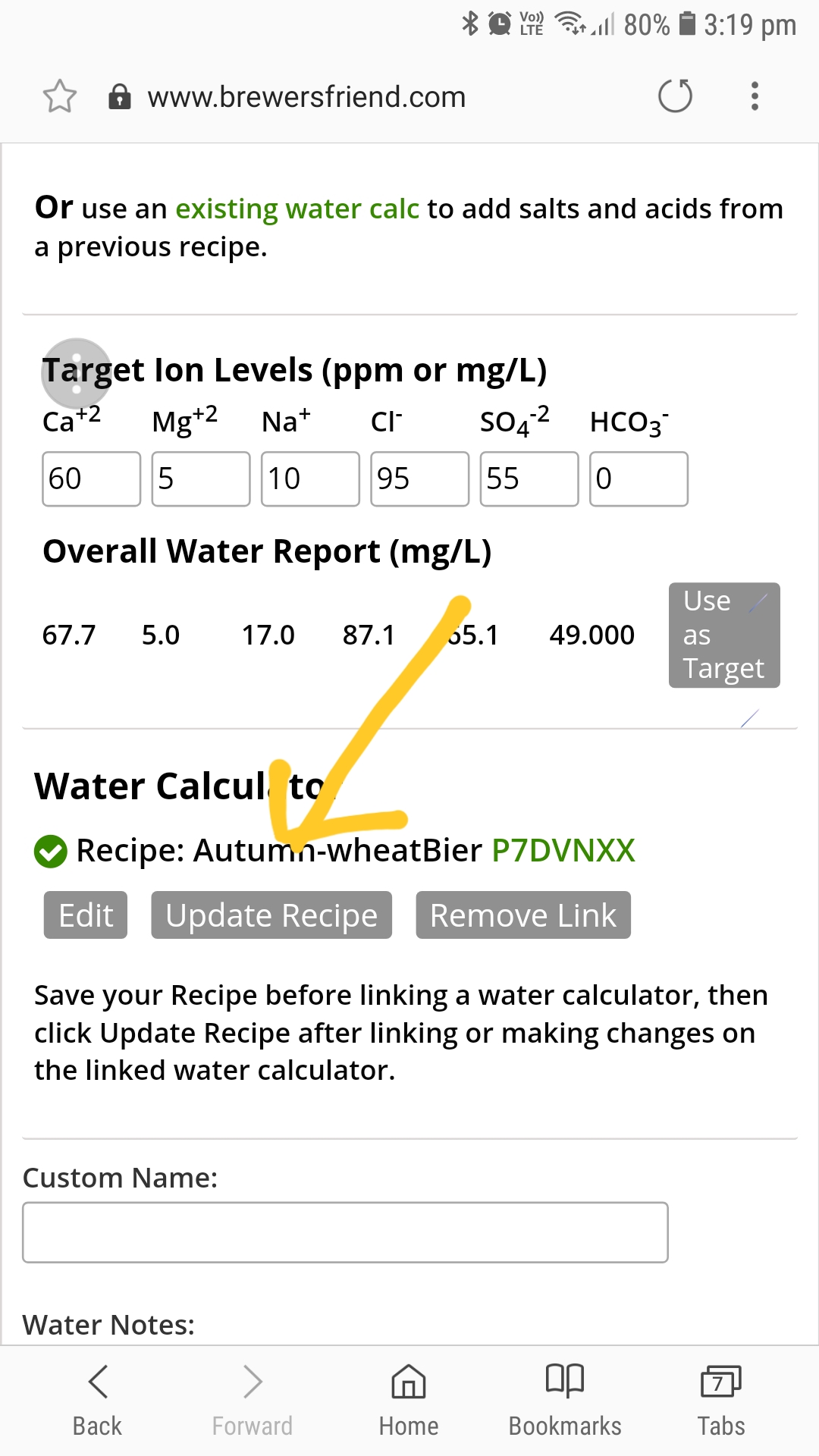Open the Bookmarks panel

tap(565, 1400)
